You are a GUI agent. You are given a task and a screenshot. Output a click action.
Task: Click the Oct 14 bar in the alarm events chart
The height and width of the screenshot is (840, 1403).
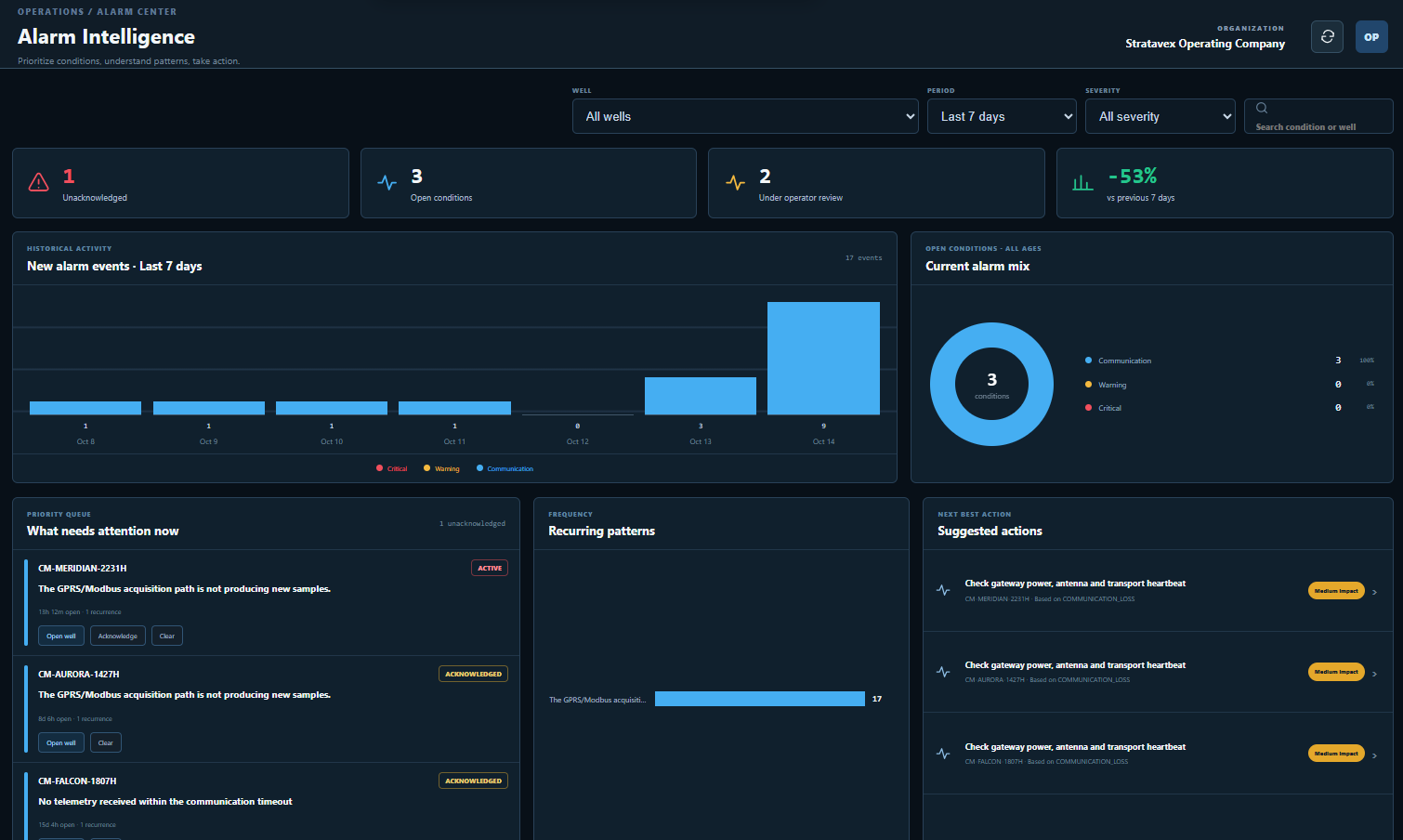(823, 358)
